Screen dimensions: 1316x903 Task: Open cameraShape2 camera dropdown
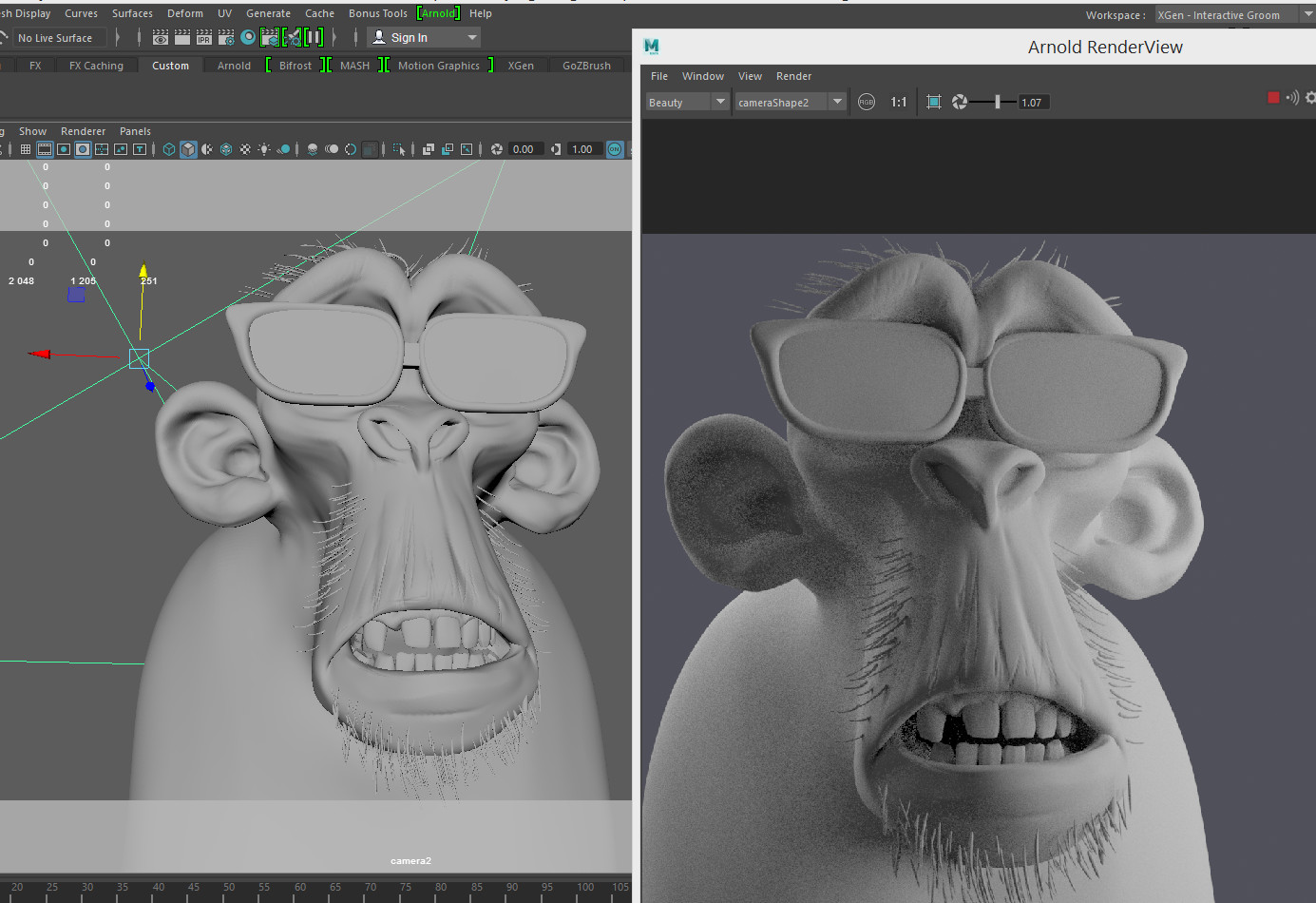(791, 102)
